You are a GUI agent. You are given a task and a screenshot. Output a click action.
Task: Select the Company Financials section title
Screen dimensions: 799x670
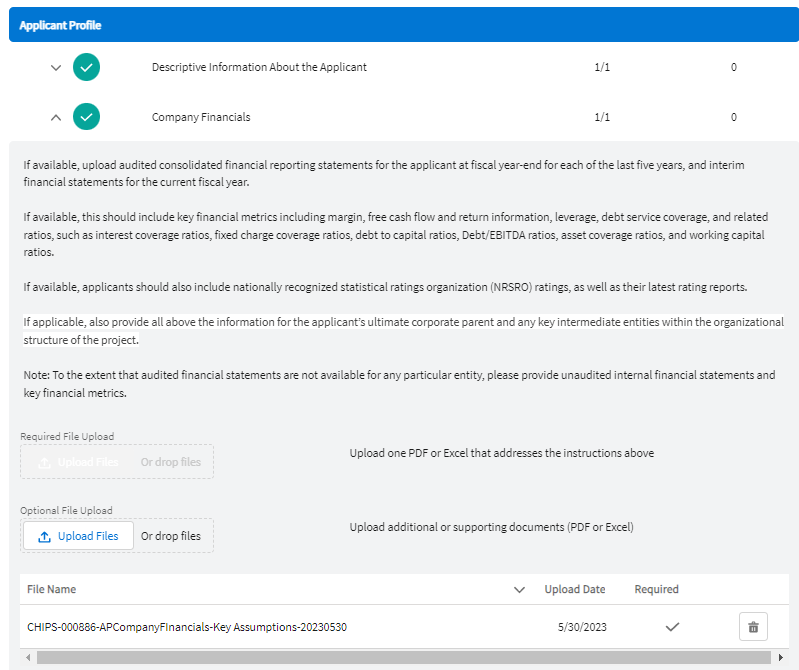tap(201, 117)
